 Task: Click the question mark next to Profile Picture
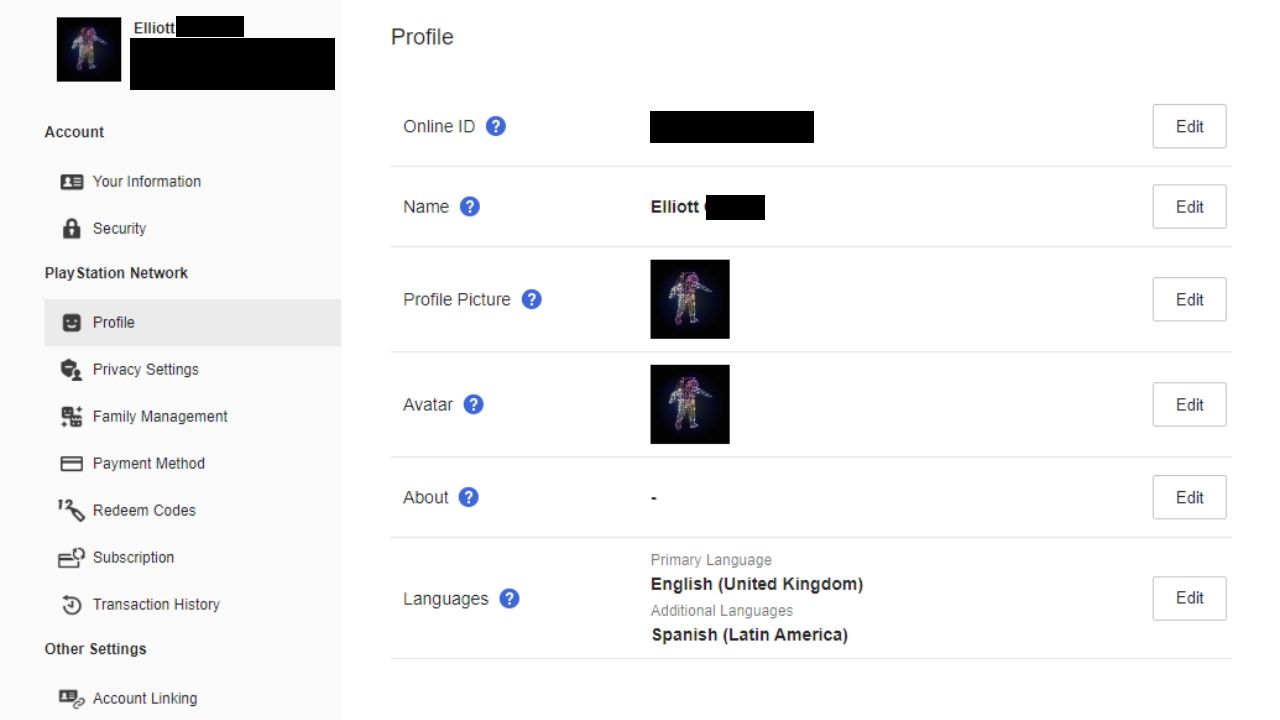[532, 299]
